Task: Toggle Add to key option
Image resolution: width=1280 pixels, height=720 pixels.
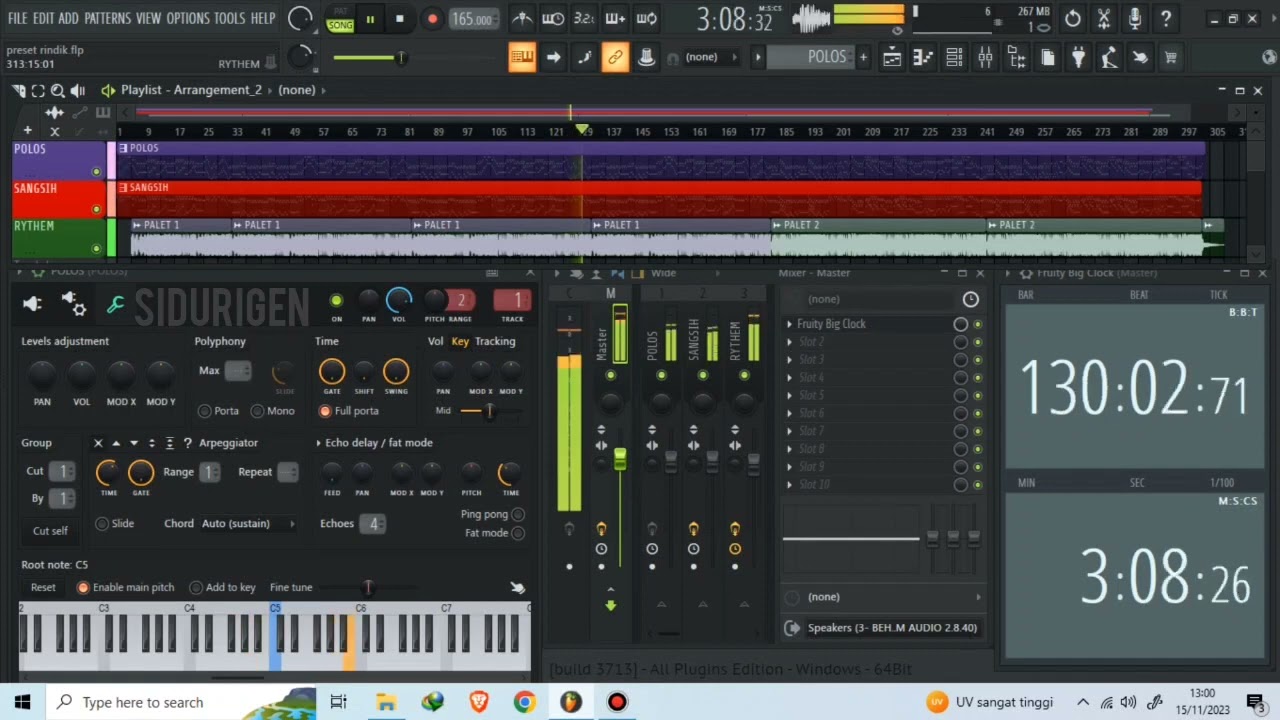Action: click(196, 588)
